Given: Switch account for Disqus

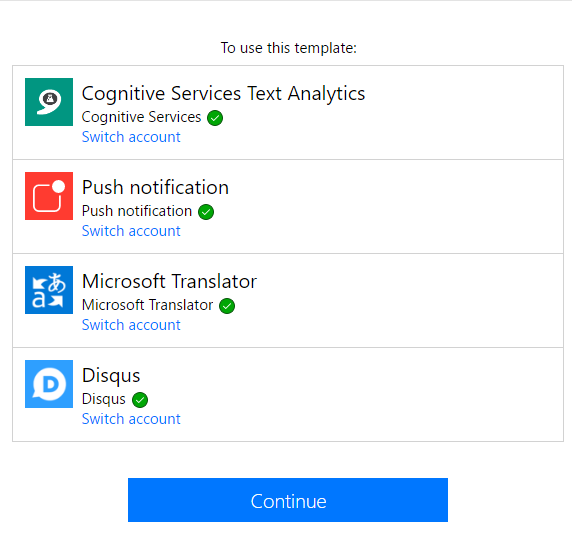Looking at the screenshot, I should pyautogui.click(x=131, y=419).
